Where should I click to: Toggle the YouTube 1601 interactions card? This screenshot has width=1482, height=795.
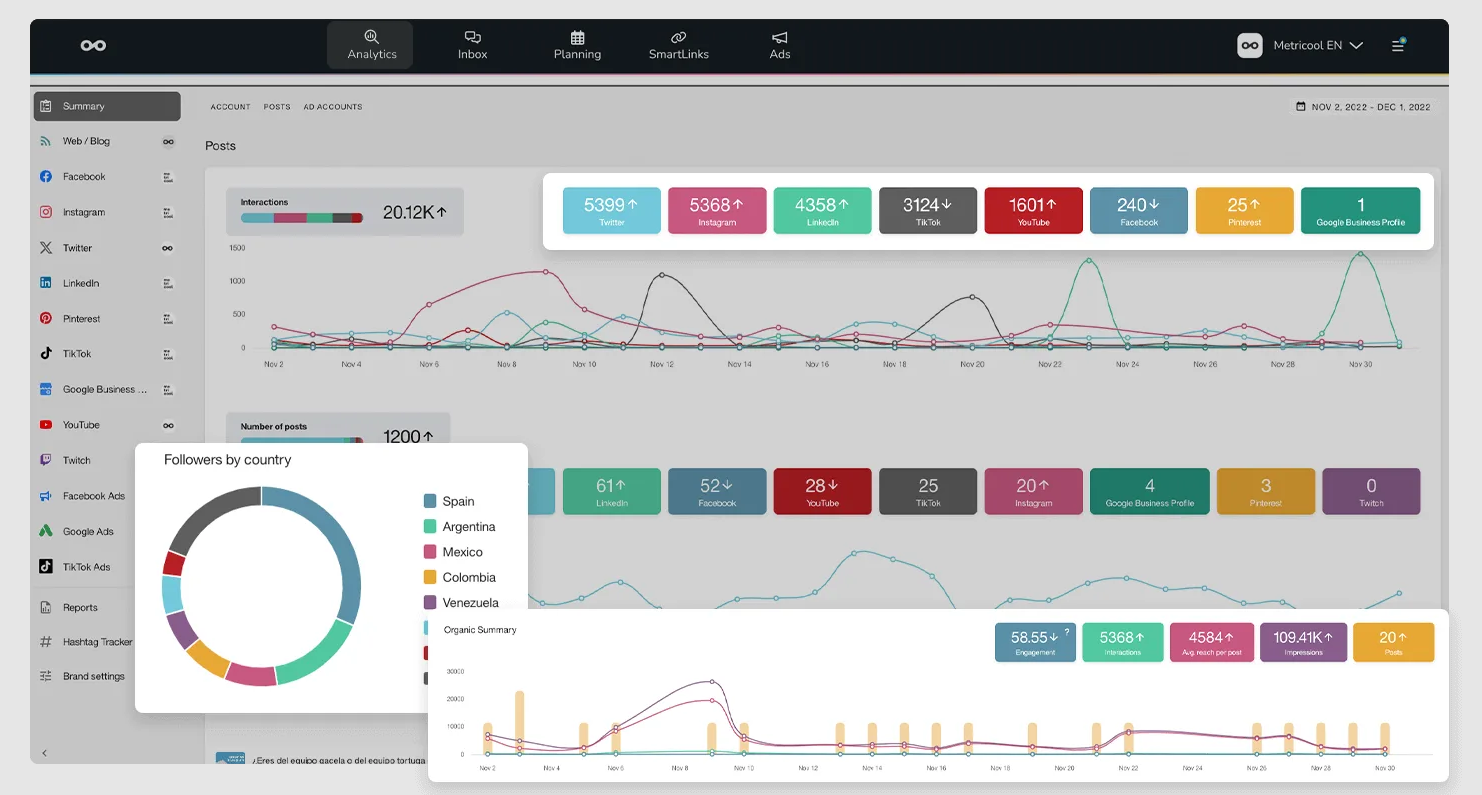(x=1033, y=210)
